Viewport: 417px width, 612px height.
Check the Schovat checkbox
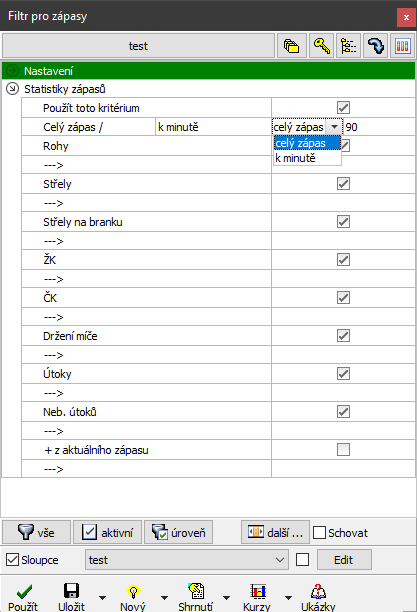point(319,532)
